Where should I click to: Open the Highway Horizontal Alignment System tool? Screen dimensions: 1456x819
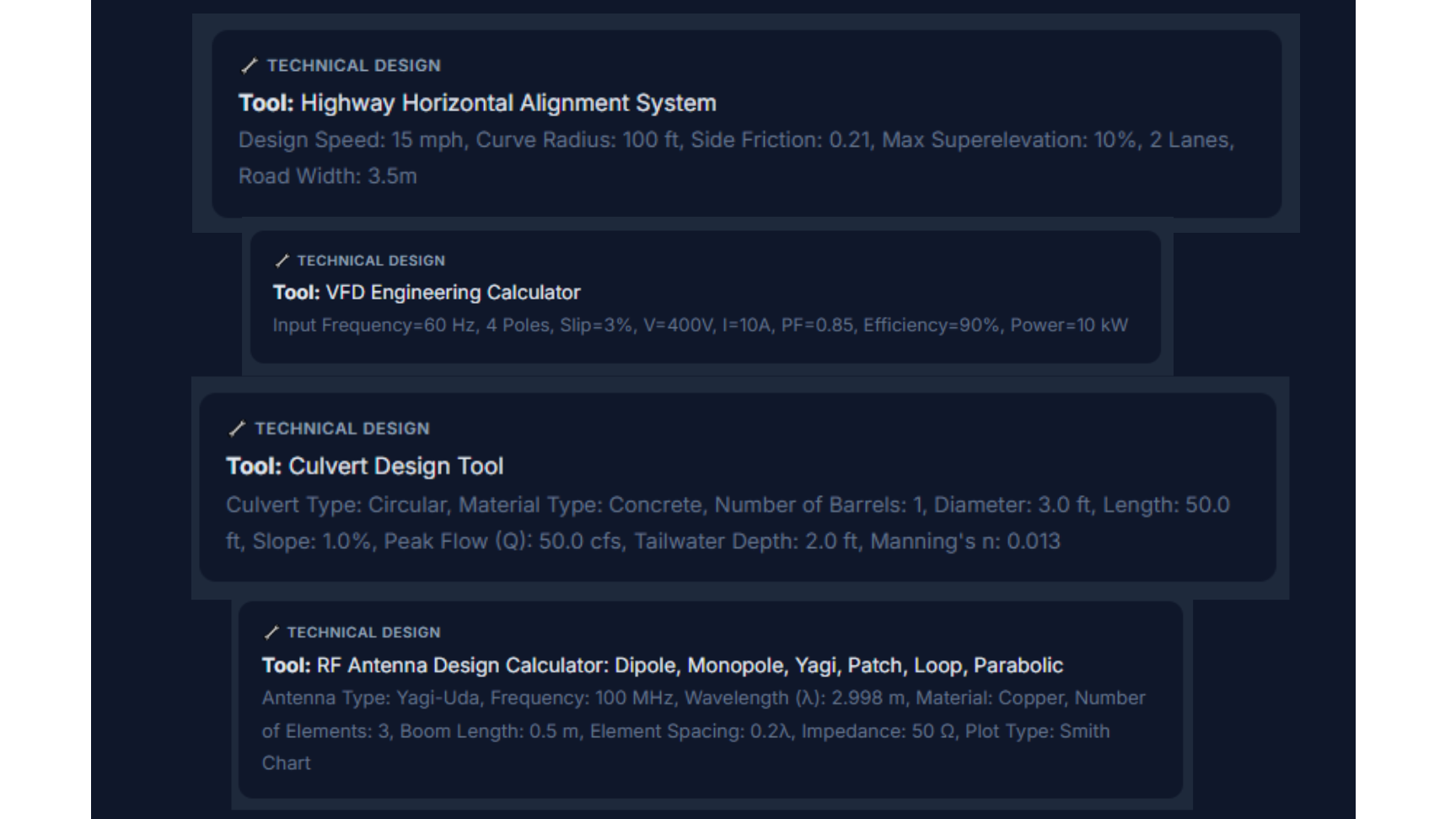click(x=477, y=103)
